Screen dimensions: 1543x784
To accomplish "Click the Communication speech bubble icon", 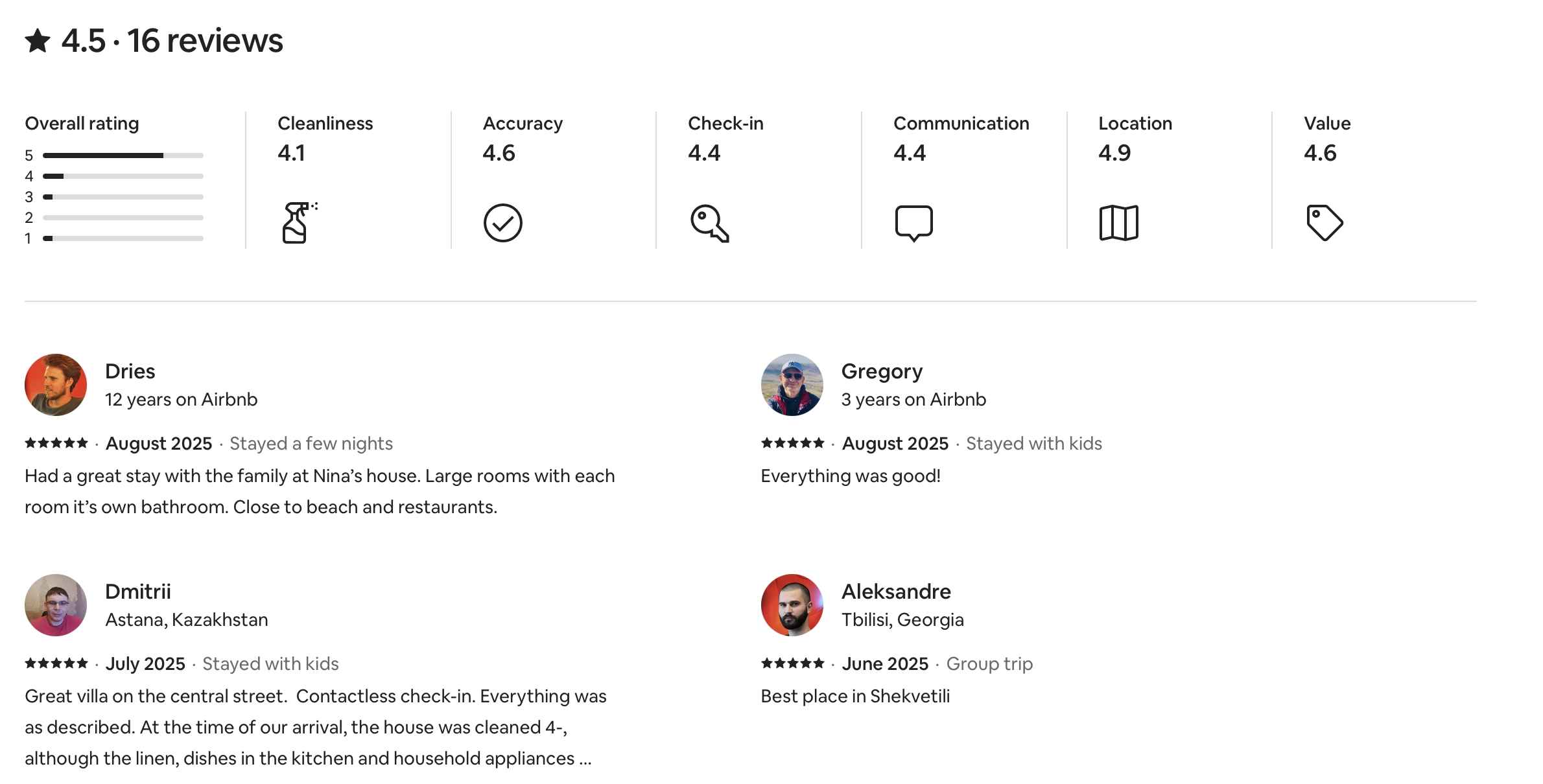I will click(x=913, y=223).
